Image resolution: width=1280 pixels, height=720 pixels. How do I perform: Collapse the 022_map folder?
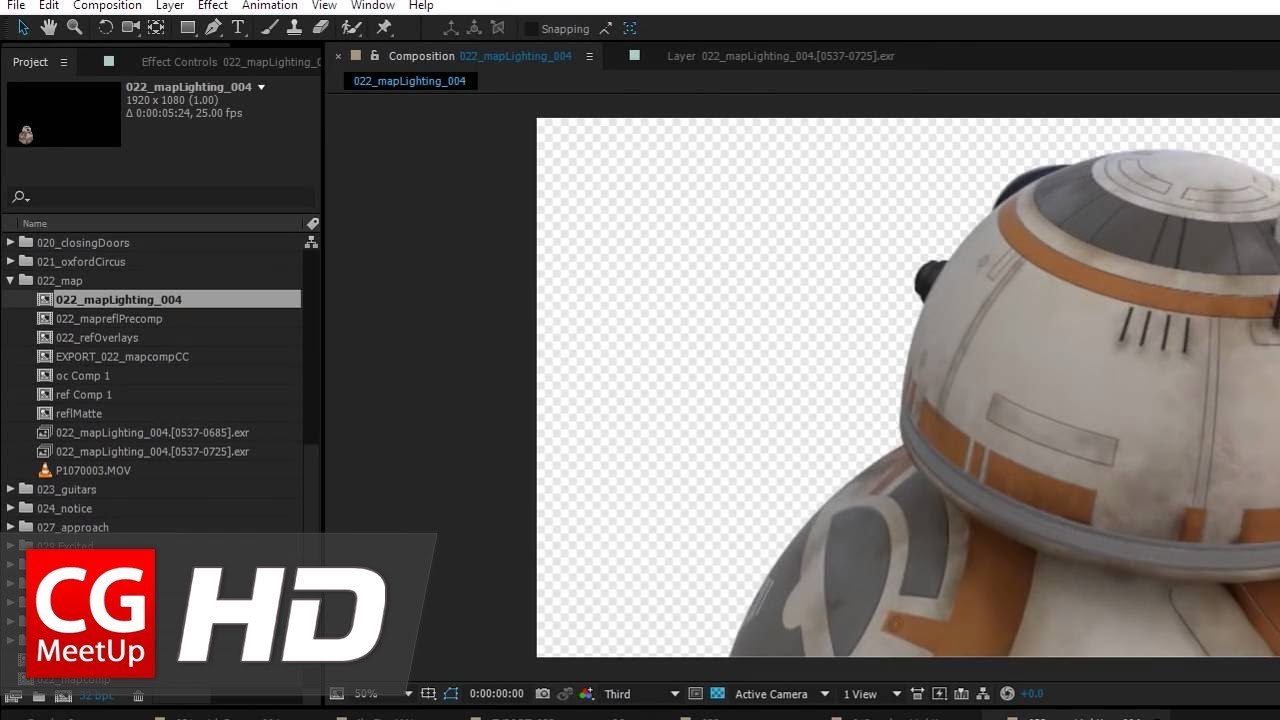(x=11, y=280)
